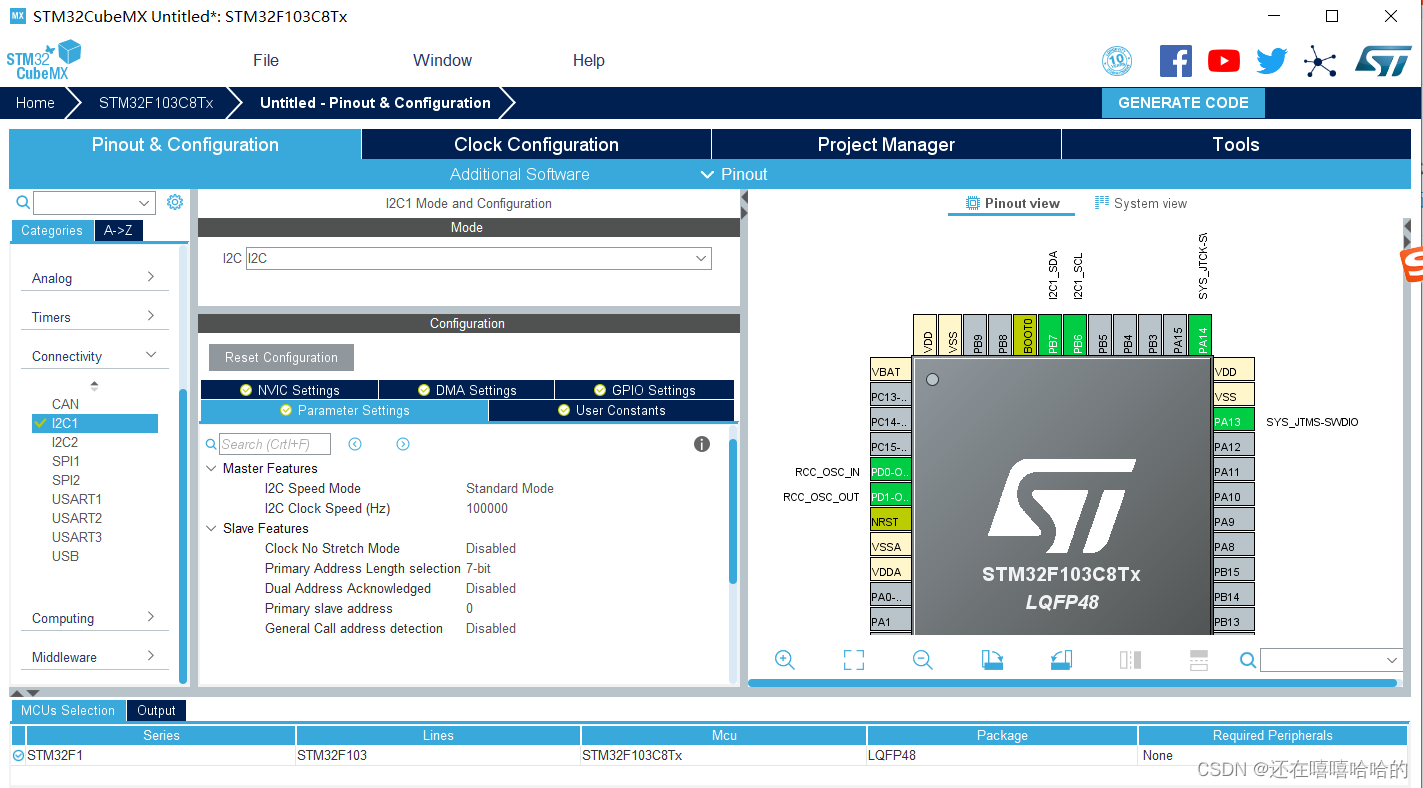Viewport: 1423px width, 788px height.
Task: Show the parameter info icon
Action: point(702,444)
